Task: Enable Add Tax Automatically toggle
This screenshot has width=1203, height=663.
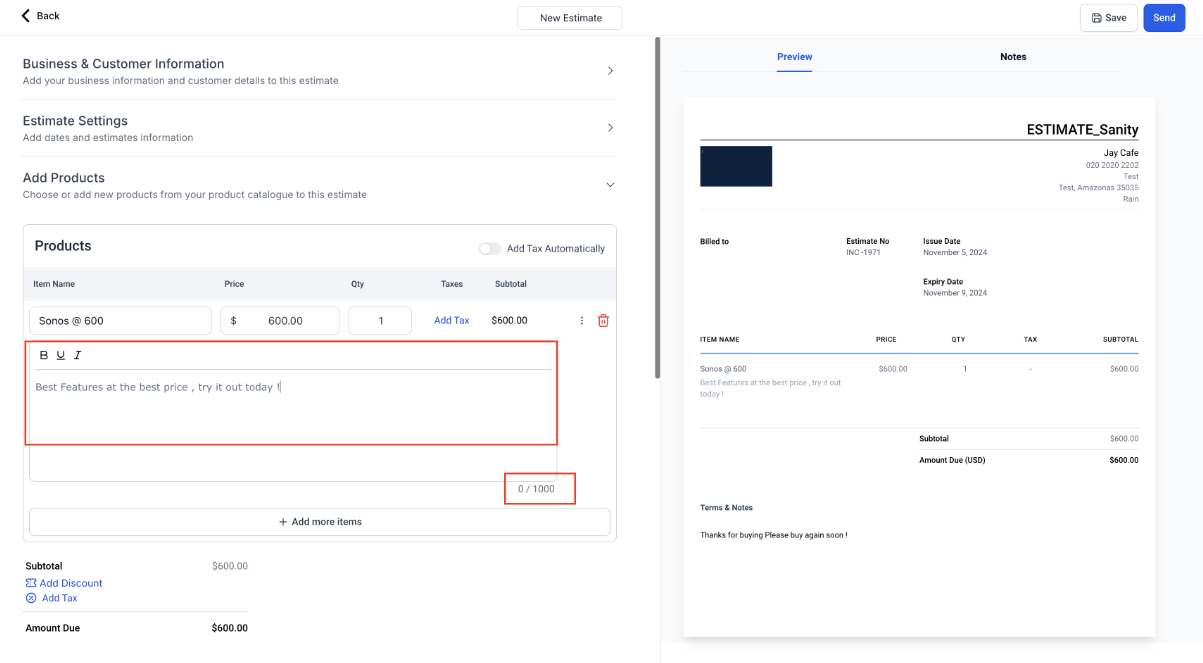Action: click(x=489, y=249)
